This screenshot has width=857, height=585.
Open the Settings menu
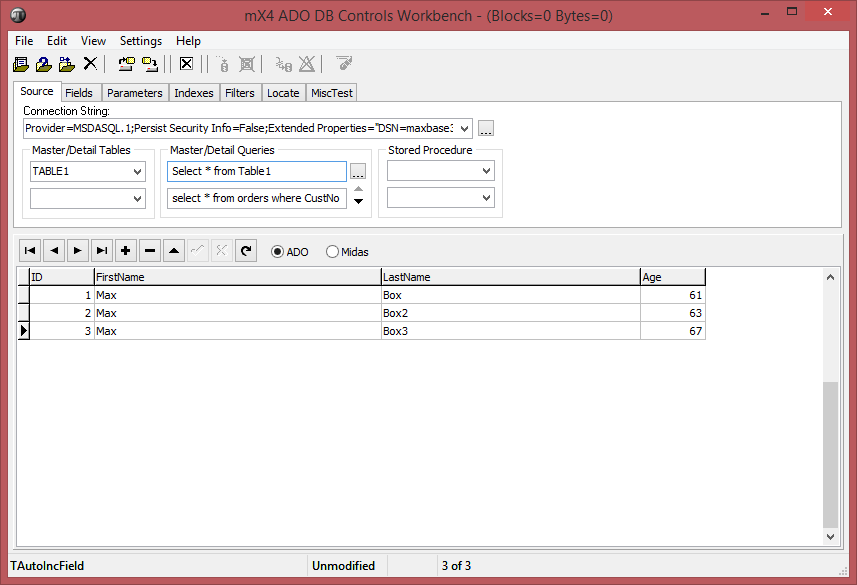(140, 41)
